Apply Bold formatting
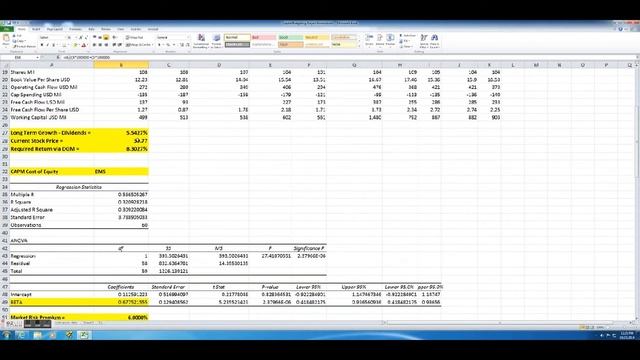This screenshot has height=360, width=640. tap(42, 45)
